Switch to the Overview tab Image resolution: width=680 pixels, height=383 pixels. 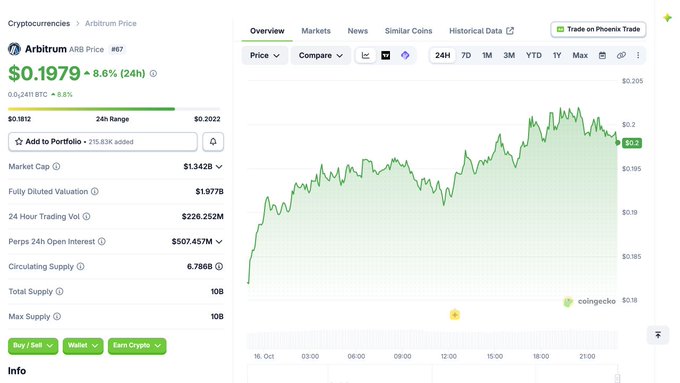click(x=267, y=31)
